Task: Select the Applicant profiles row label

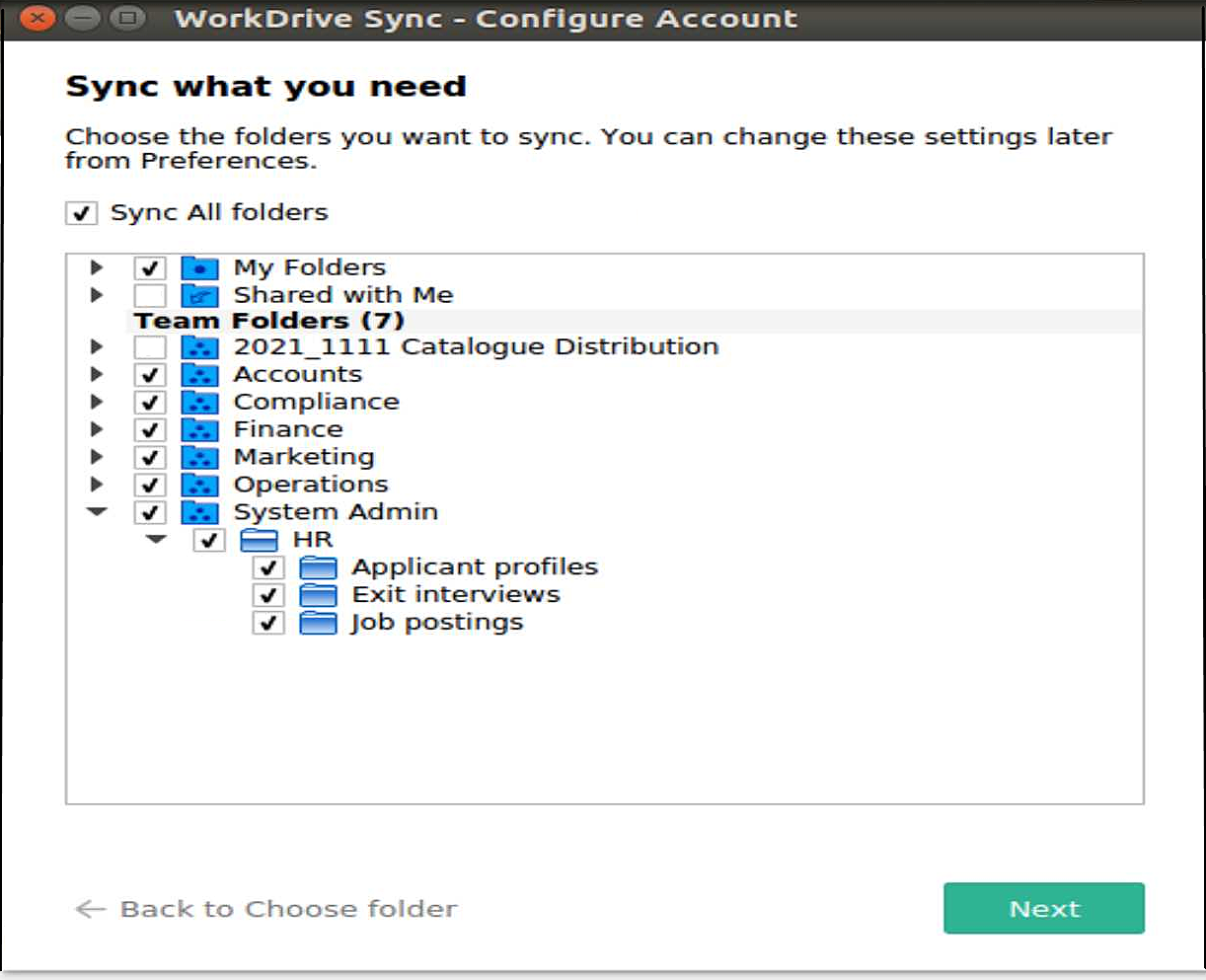Action: (x=475, y=567)
